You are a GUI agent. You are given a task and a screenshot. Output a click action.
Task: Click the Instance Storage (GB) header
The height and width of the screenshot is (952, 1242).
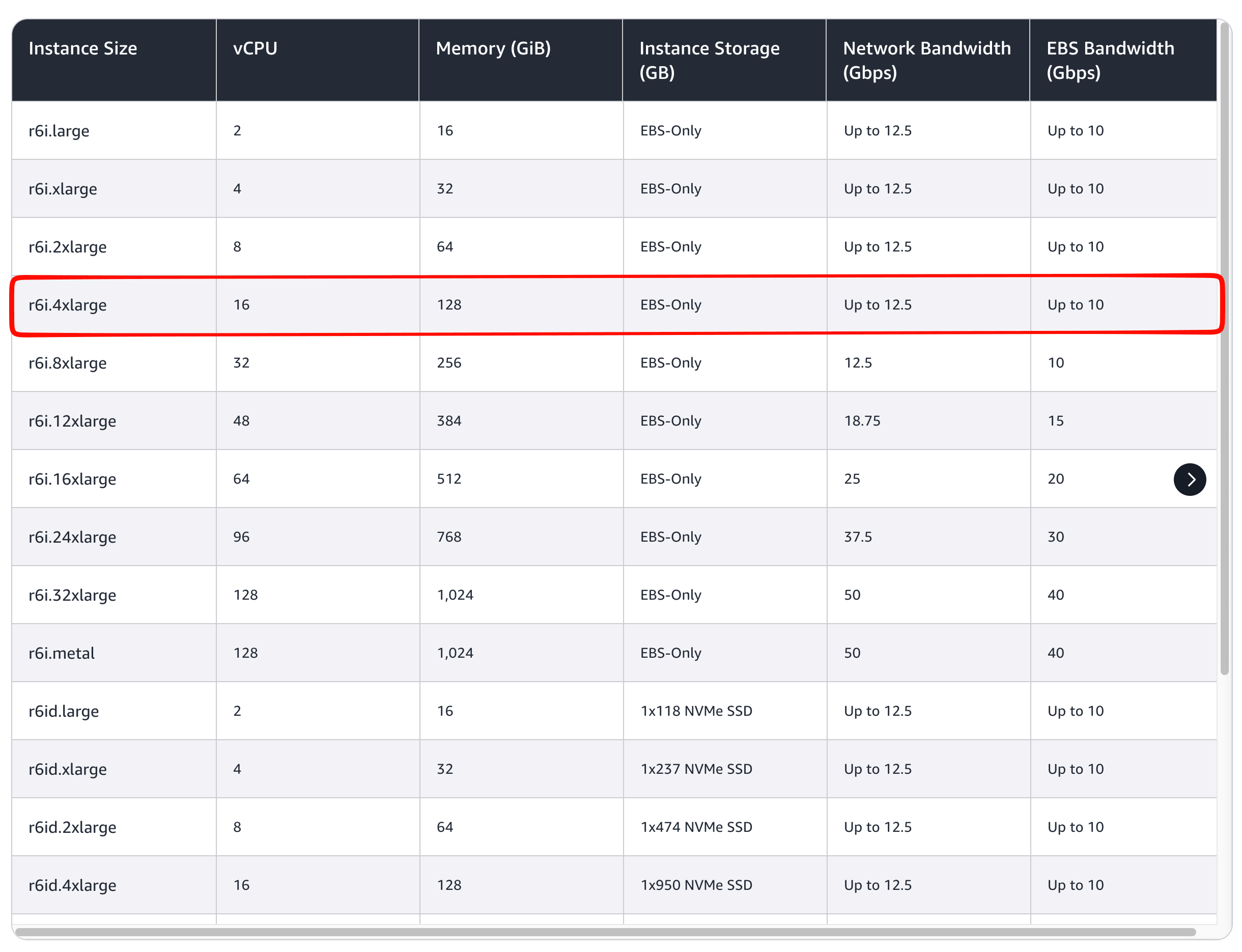(x=724, y=60)
